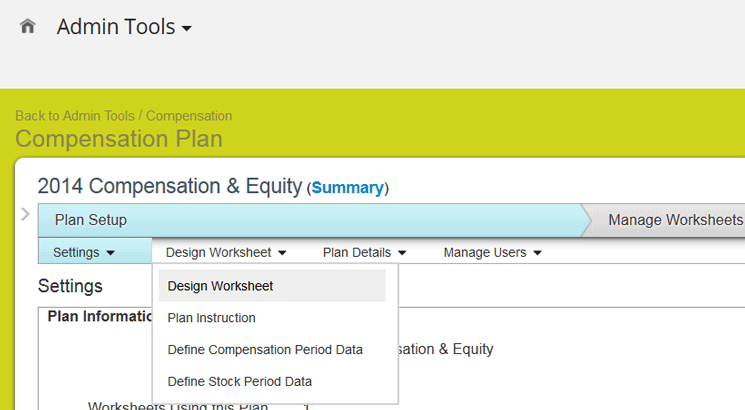
Task: Click the Compensation breadcrumb link
Action: (189, 116)
